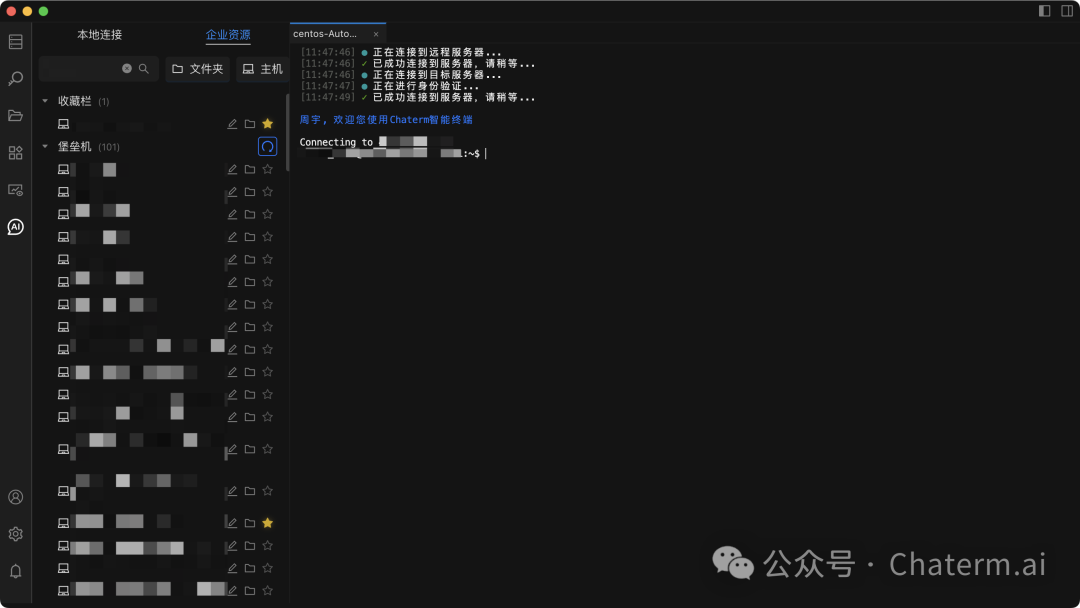This screenshot has height=608, width=1080.
Task: Switch to 本地连接 tab
Action: coord(99,34)
